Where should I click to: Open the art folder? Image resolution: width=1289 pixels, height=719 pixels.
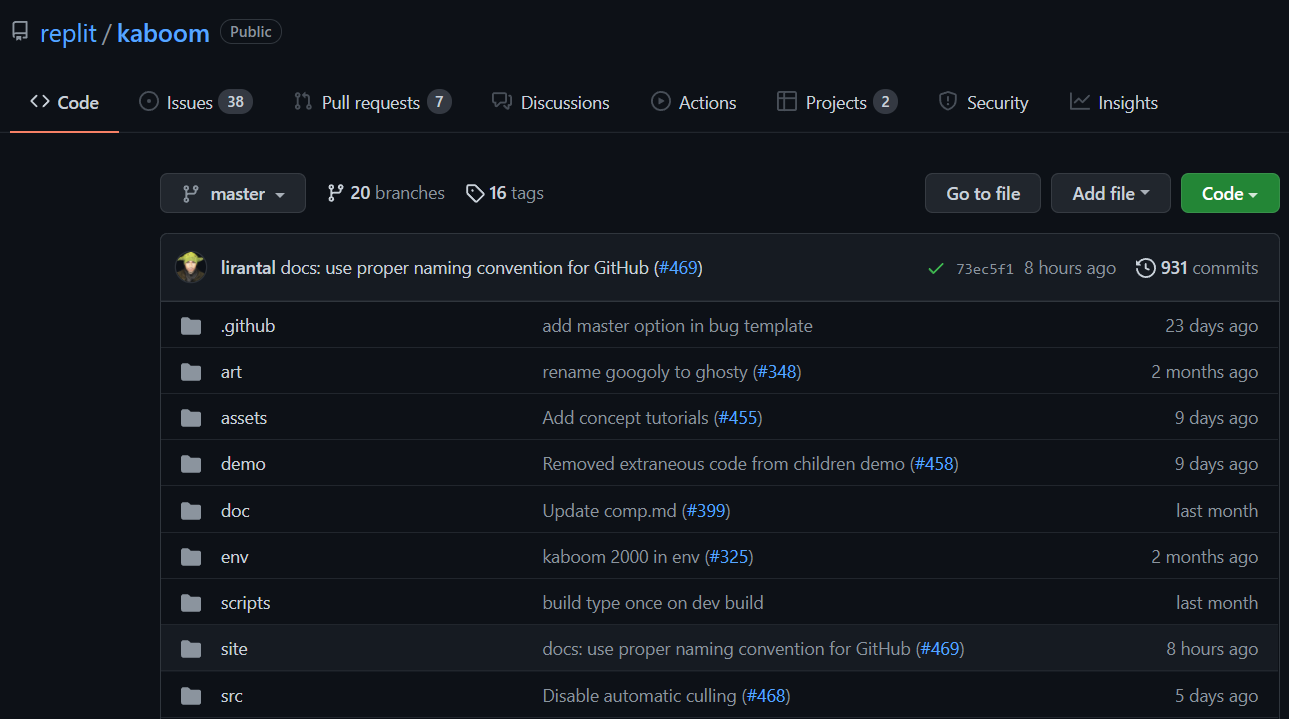point(231,372)
